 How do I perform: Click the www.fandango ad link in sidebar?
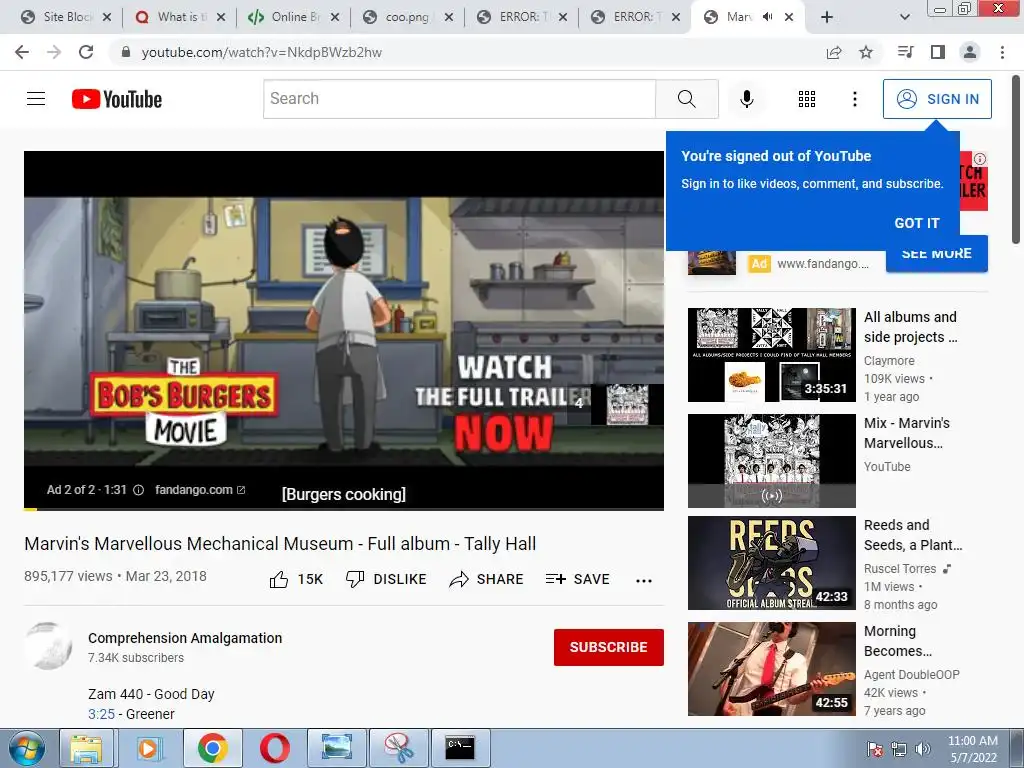[x=823, y=264]
